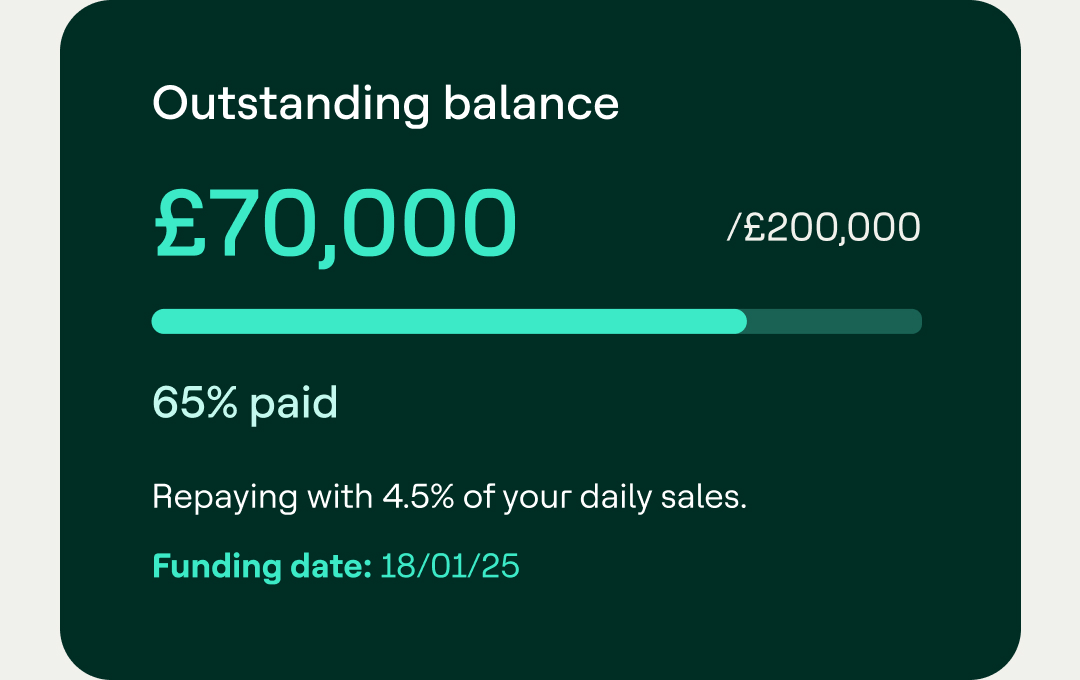Select the "65% paid" status text

(x=245, y=403)
